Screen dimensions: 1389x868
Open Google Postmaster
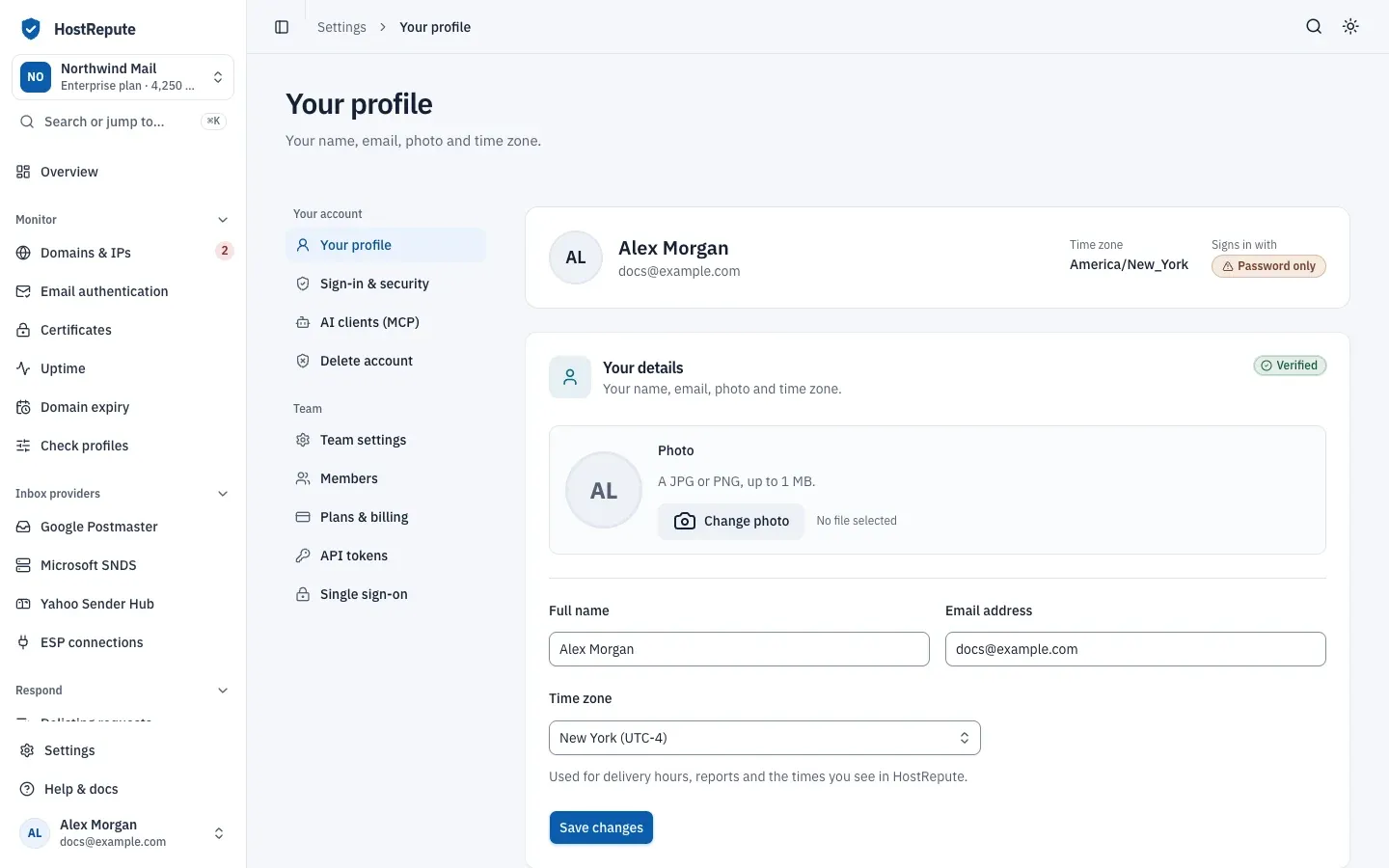pos(123,527)
